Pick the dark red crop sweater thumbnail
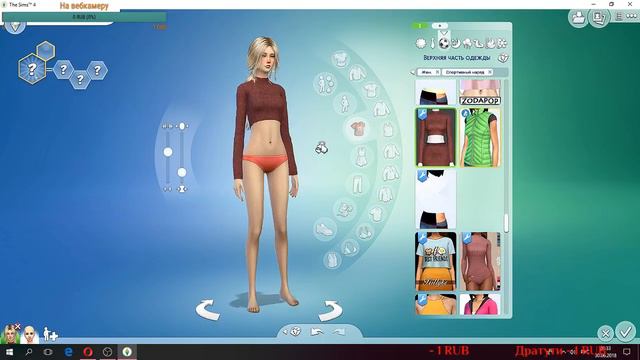The height and width of the screenshot is (360, 640). tap(436, 138)
